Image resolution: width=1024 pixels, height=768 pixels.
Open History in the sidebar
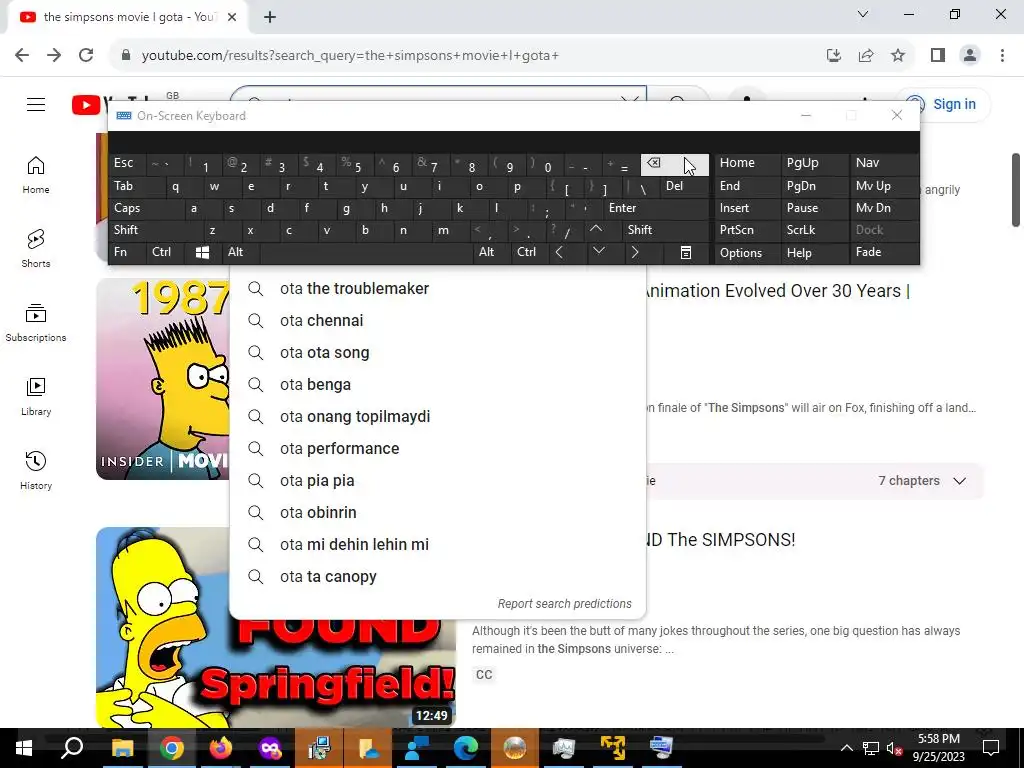click(x=36, y=470)
